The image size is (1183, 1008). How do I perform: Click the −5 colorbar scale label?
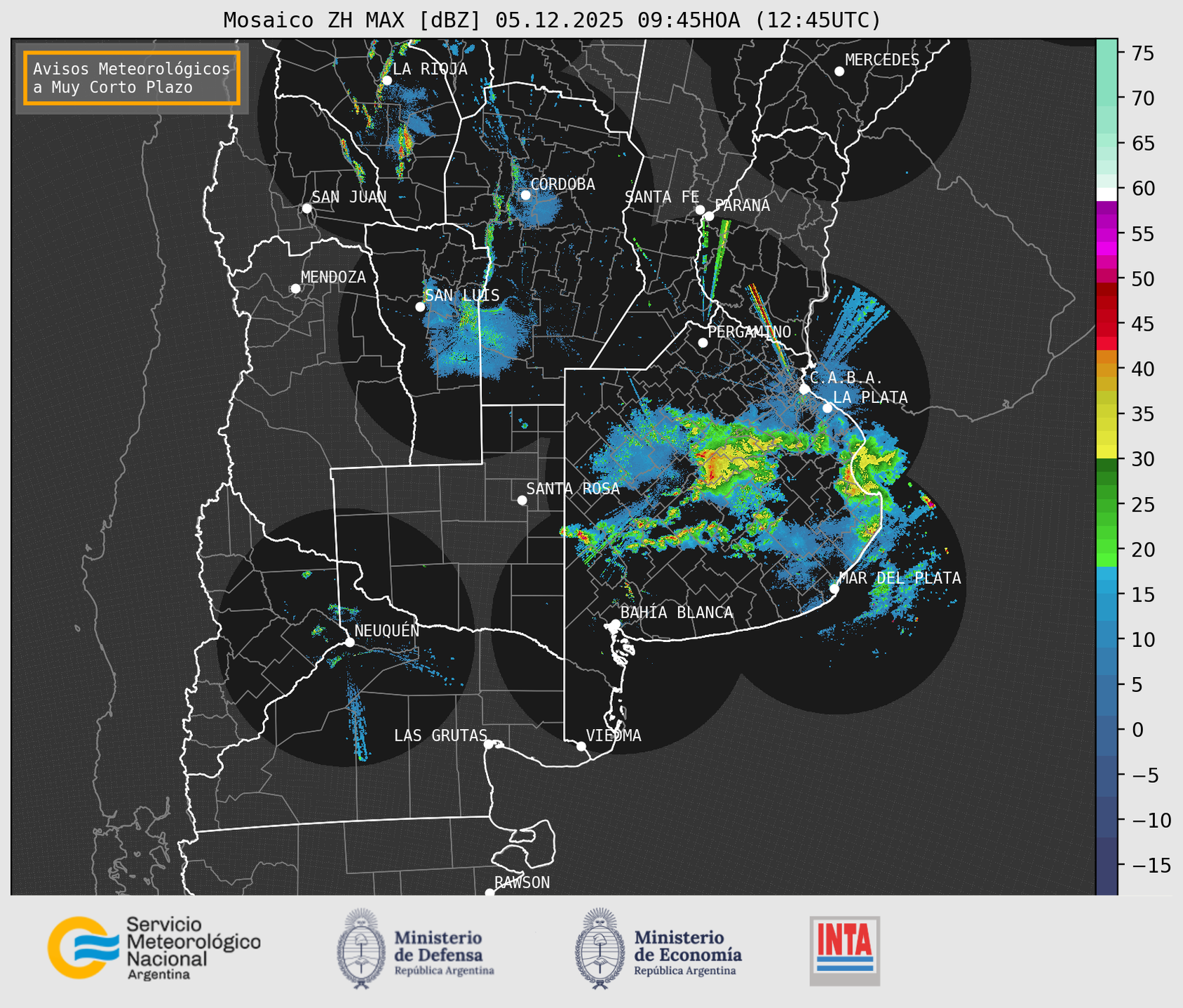(x=1144, y=775)
